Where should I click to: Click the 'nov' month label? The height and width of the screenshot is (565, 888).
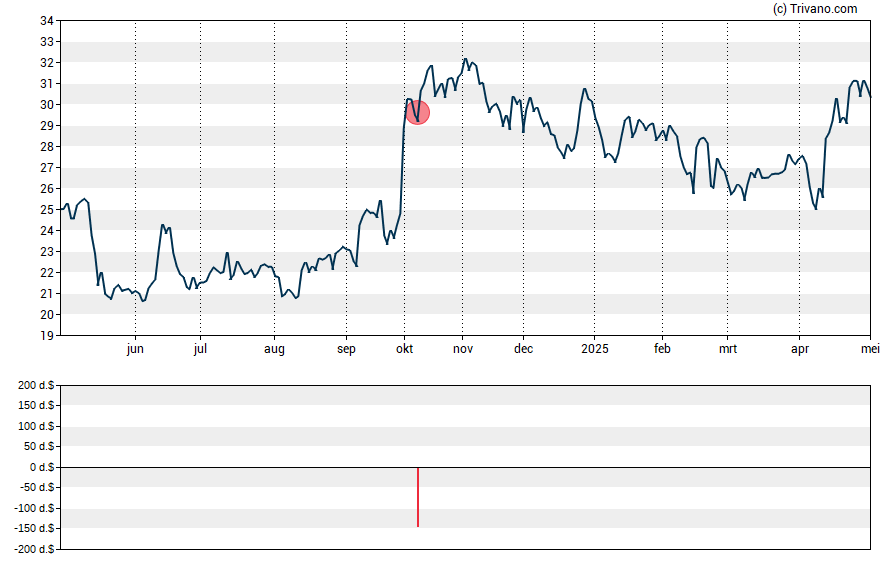[x=463, y=349]
